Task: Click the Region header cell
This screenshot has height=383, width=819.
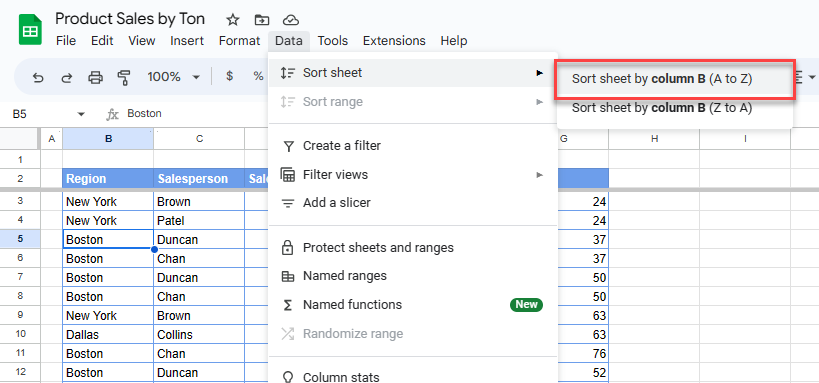Action: click(x=108, y=179)
